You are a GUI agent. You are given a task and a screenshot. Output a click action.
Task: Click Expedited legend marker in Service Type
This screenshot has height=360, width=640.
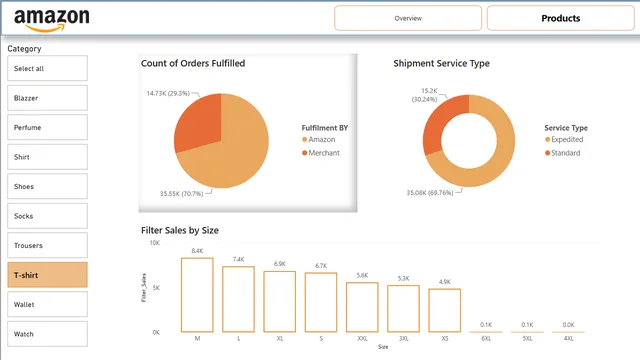click(547, 140)
